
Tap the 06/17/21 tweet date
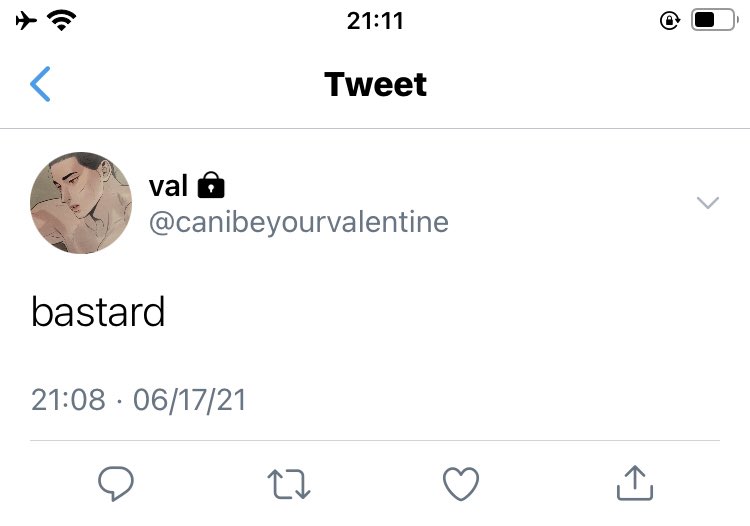point(189,400)
